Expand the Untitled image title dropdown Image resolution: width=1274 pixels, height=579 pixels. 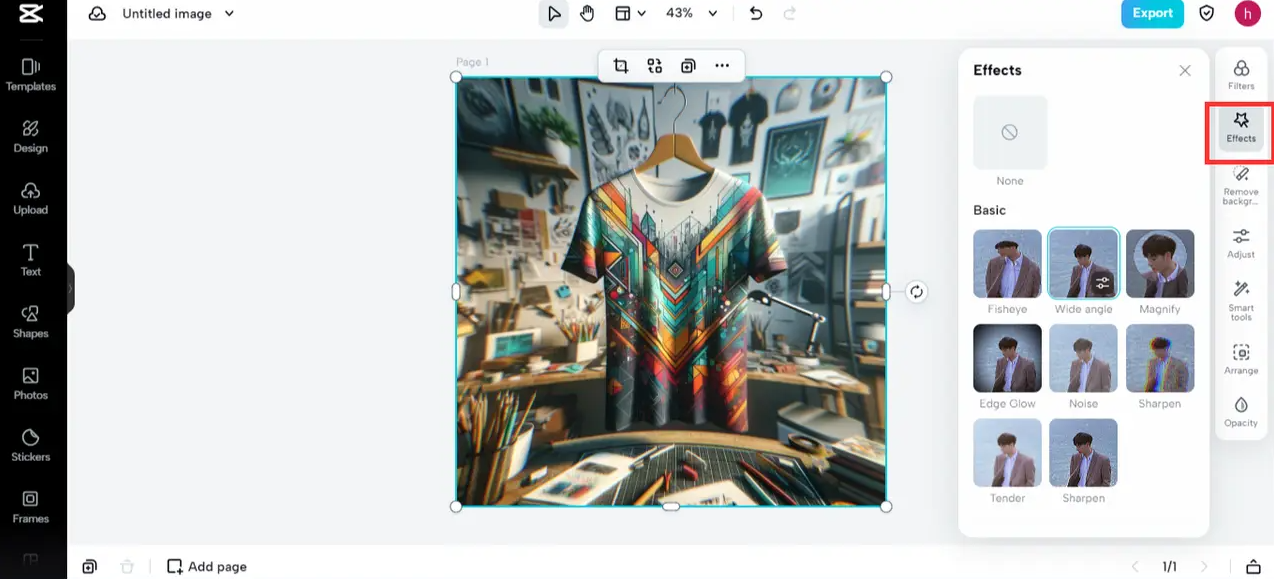click(x=229, y=14)
